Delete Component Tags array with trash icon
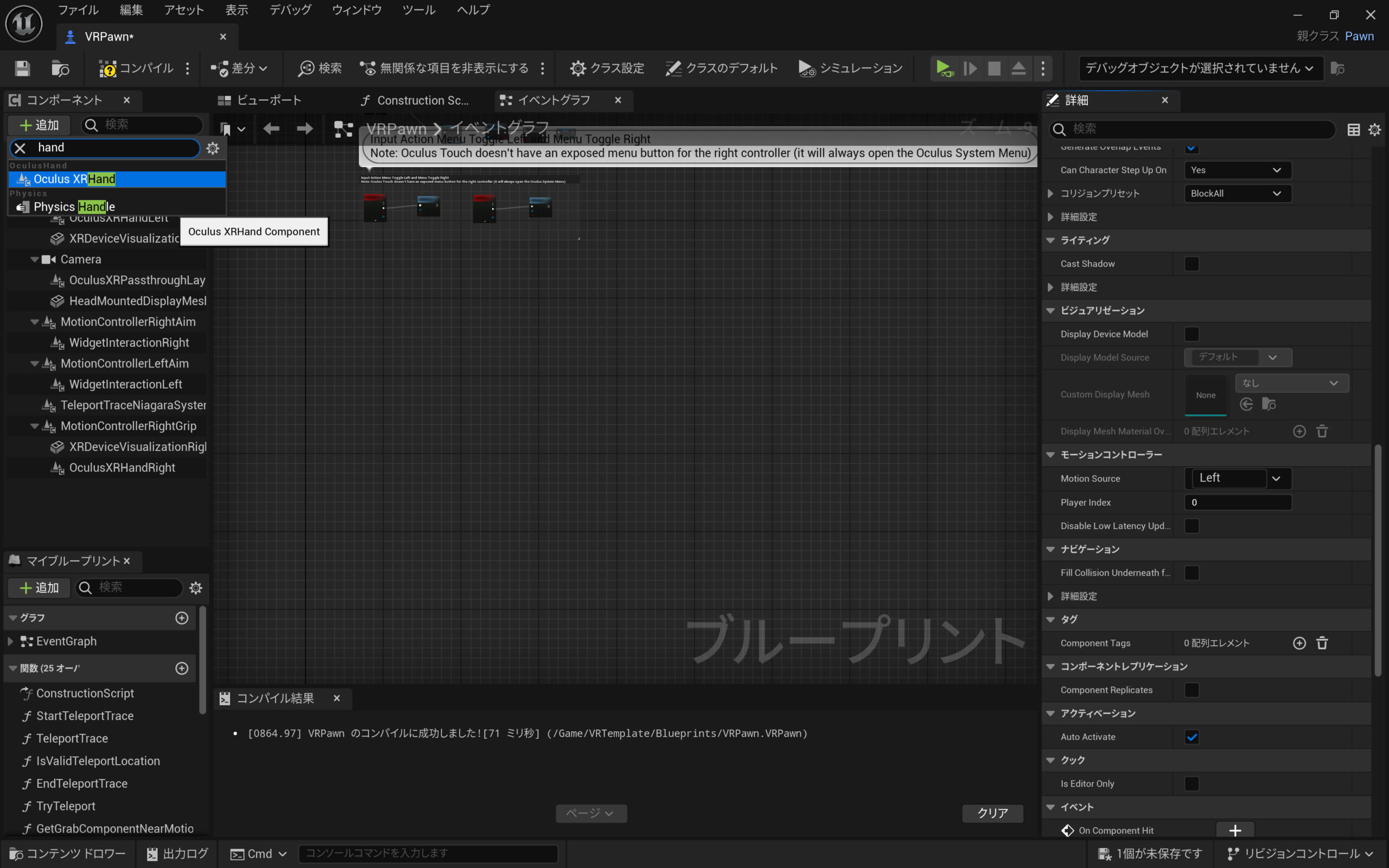Image resolution: width=1389 pixels, height=868 pixels. [x=1322, y=643]
